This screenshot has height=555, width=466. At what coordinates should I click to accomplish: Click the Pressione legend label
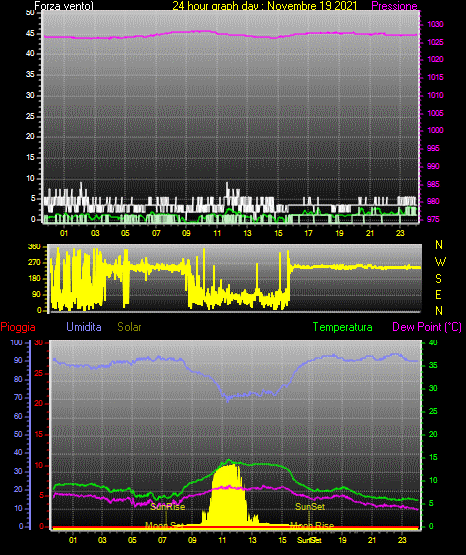[x=394, y=6]
